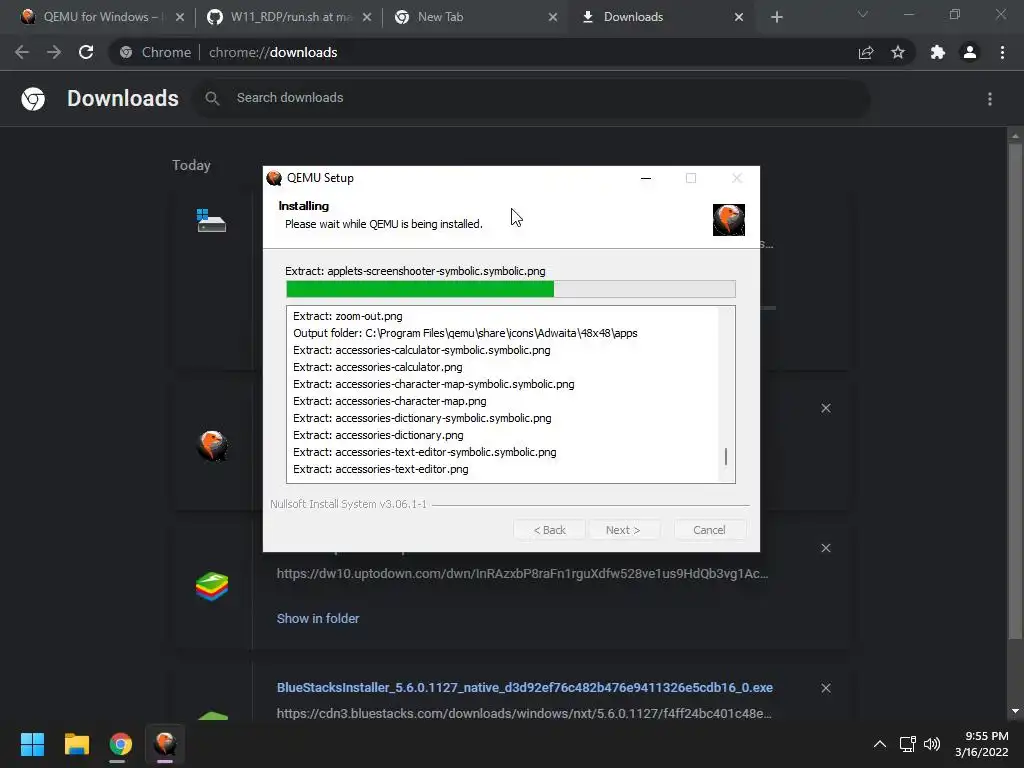Open the tab search dropdown chevron
This screenshot has height=768, width=1024.
click(x=863, y=14)
